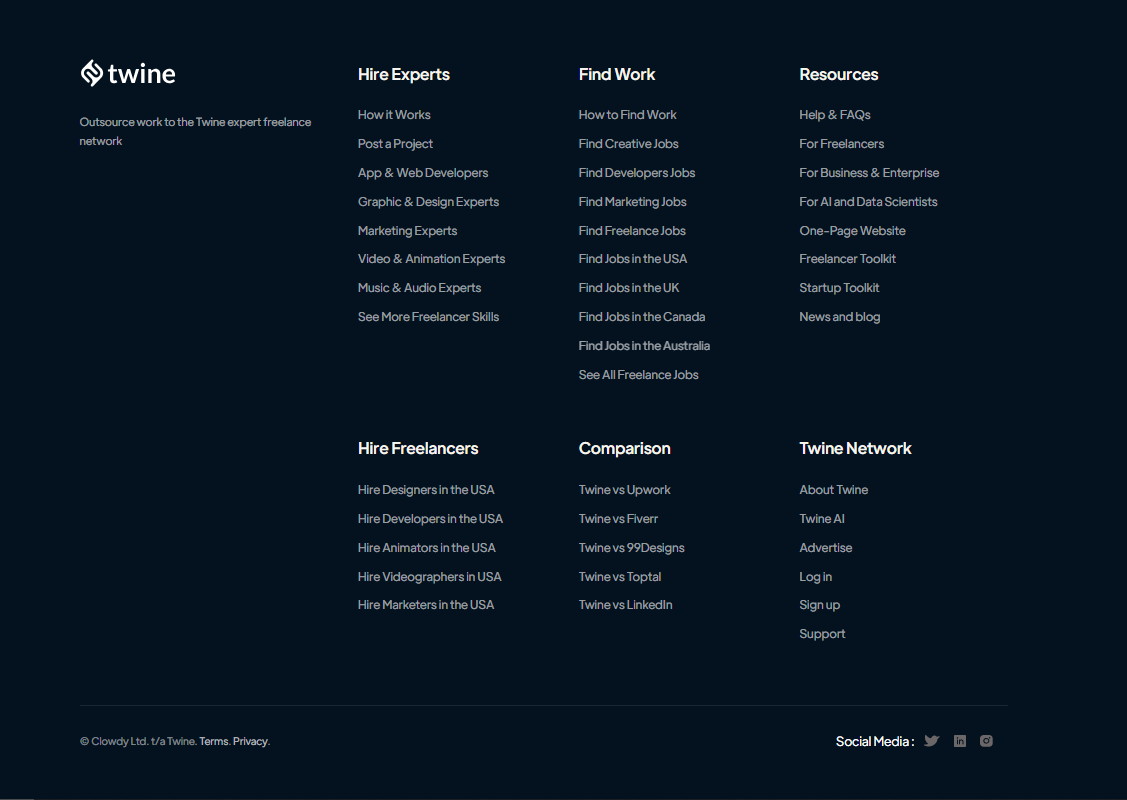This screenshot has width=1127, height=800.
Task: Click Log in
Action: [x=815, y=576]
